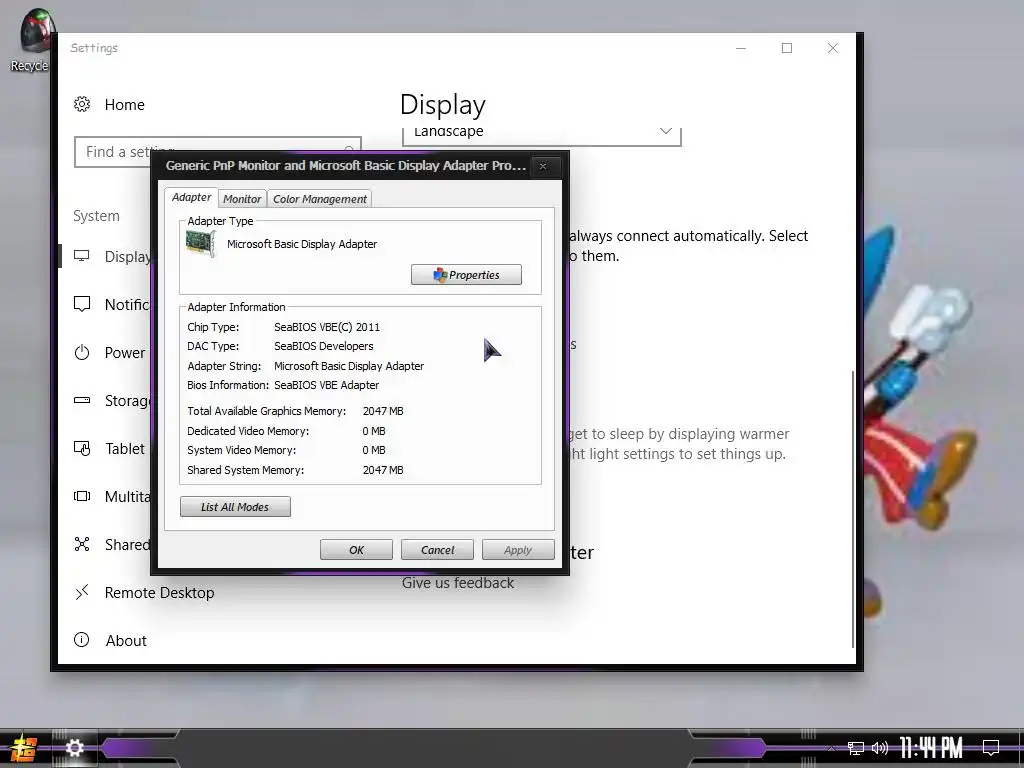1024x768 pixels.
Task: Open Remote Desktop settings page
Action: 159,592
